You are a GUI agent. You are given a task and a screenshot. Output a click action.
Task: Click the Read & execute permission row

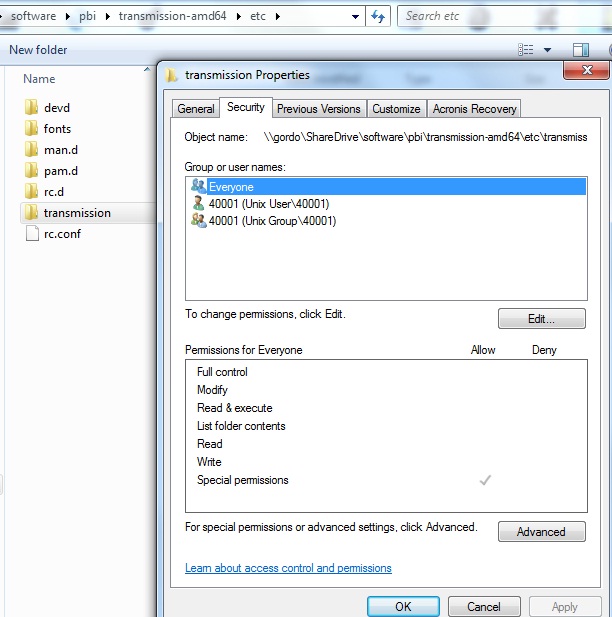tap(386, 408)
